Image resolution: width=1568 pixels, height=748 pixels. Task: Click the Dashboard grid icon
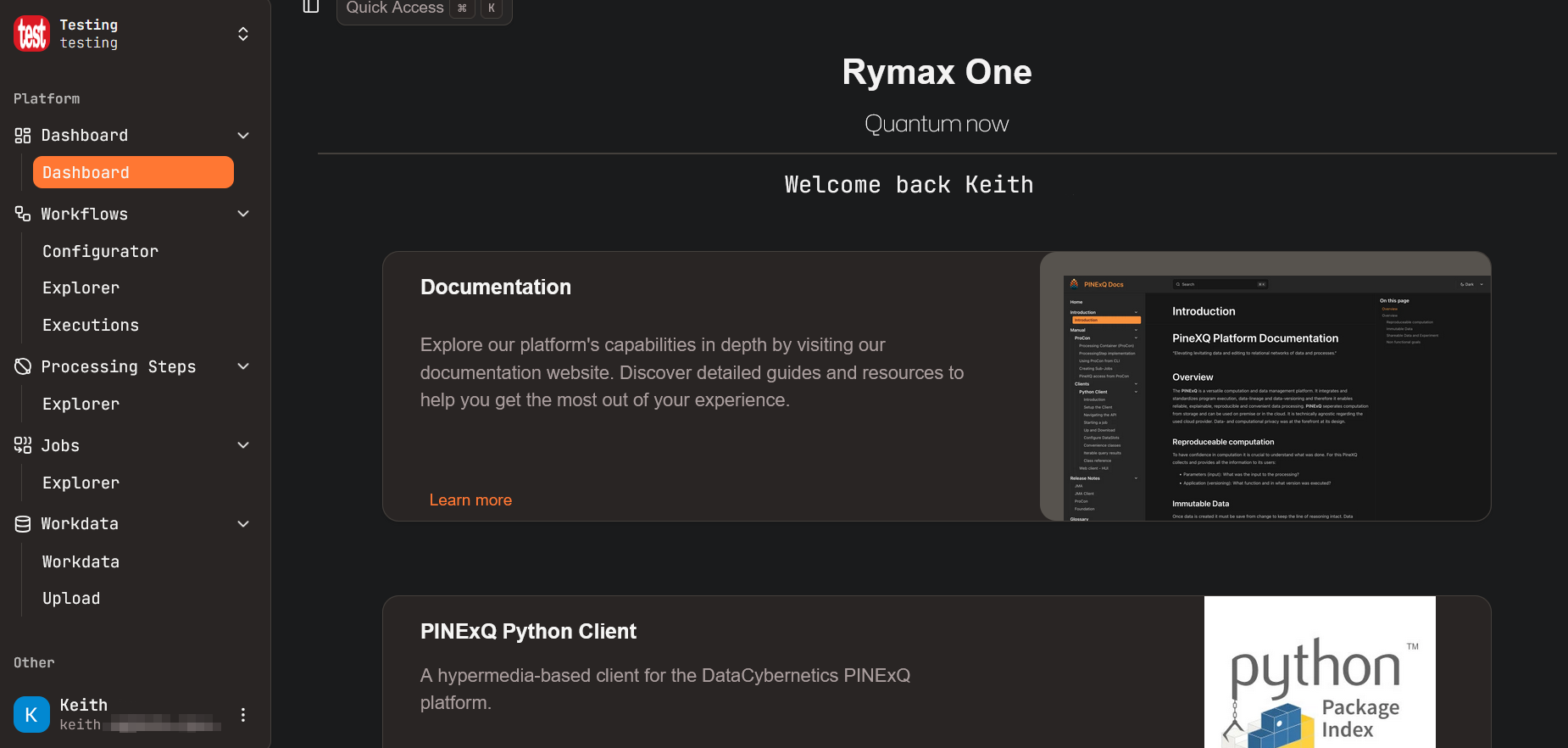[23, 136]
